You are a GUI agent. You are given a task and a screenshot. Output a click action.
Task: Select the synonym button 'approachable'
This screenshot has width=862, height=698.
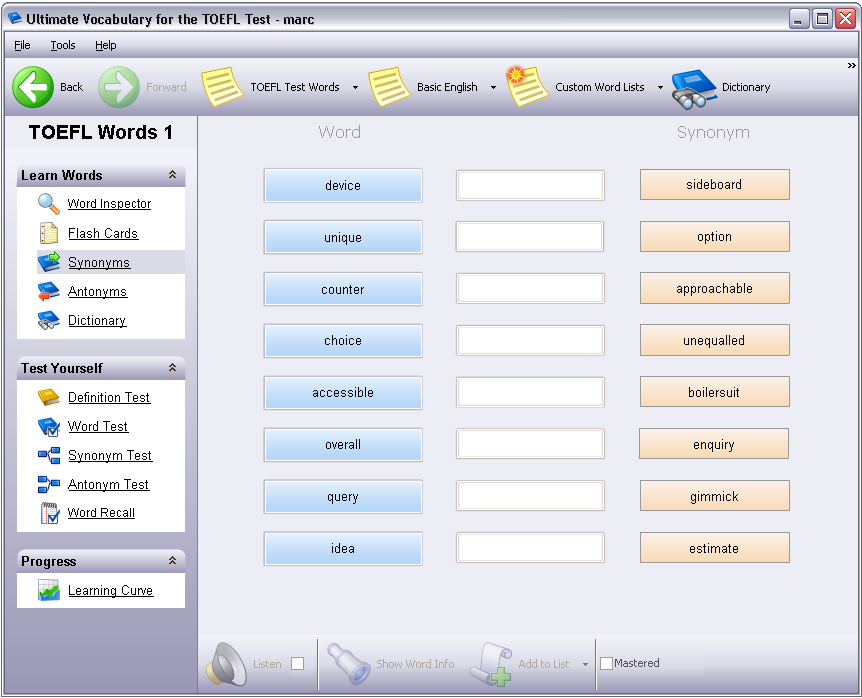[715, 288]
